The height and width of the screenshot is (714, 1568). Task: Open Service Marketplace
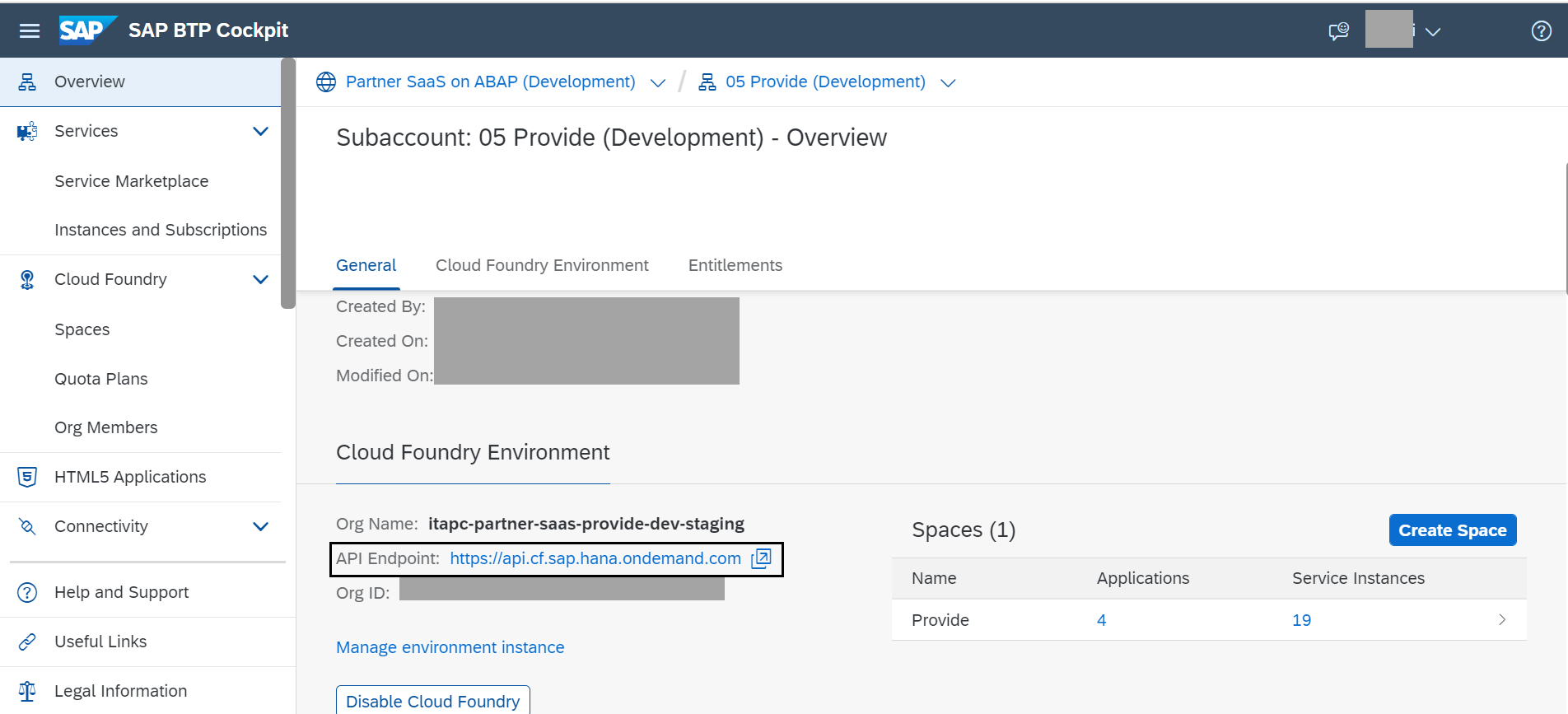pos(132,181)
